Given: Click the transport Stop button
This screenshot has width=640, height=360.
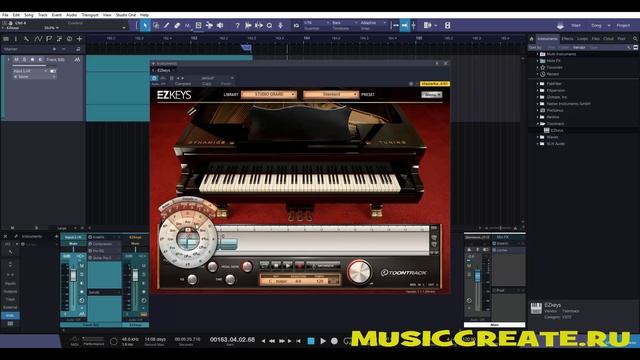Looking at the screenshot, I should 311,340.
